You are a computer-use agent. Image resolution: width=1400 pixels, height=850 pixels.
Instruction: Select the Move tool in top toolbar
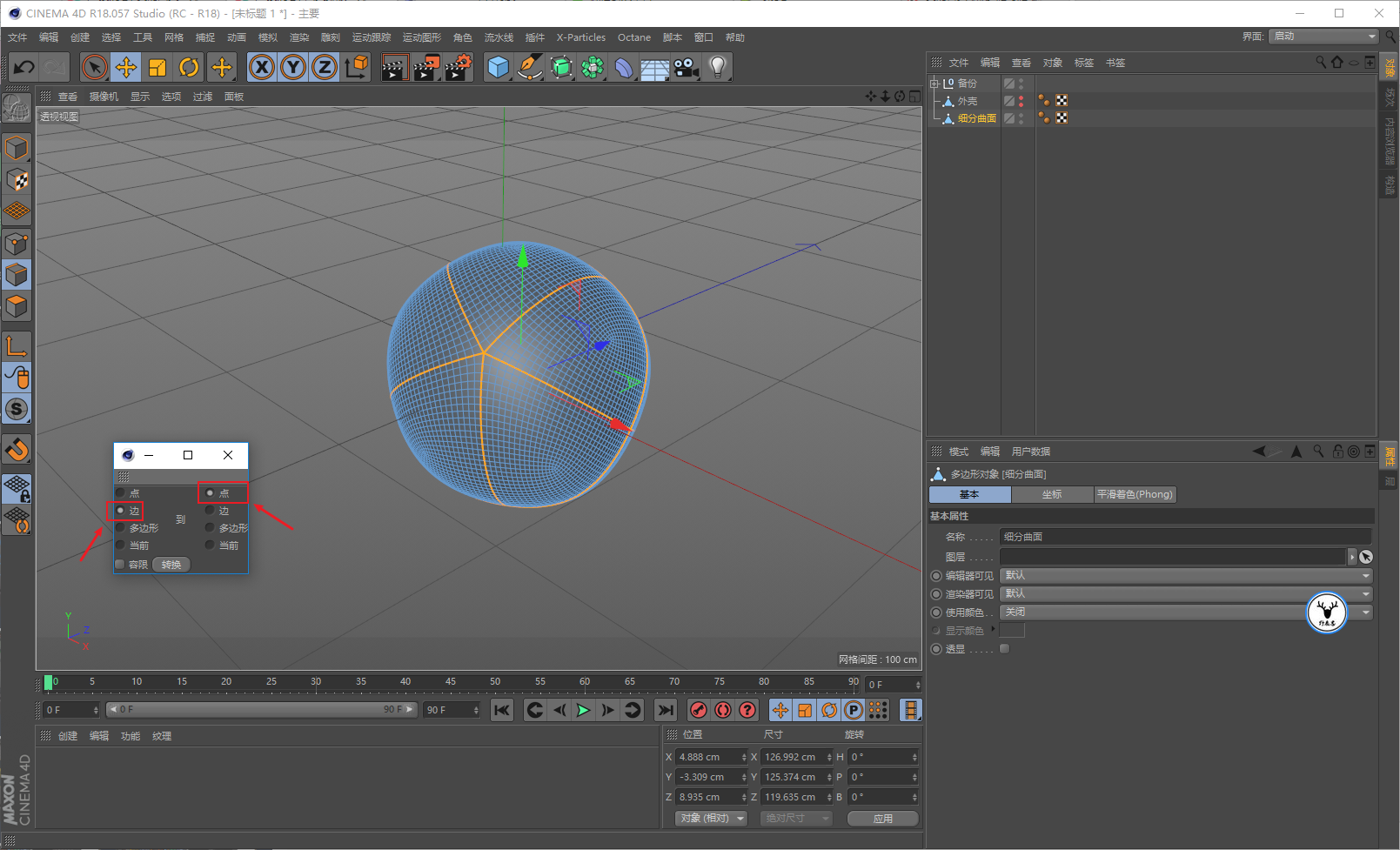[x=126, y=67]
